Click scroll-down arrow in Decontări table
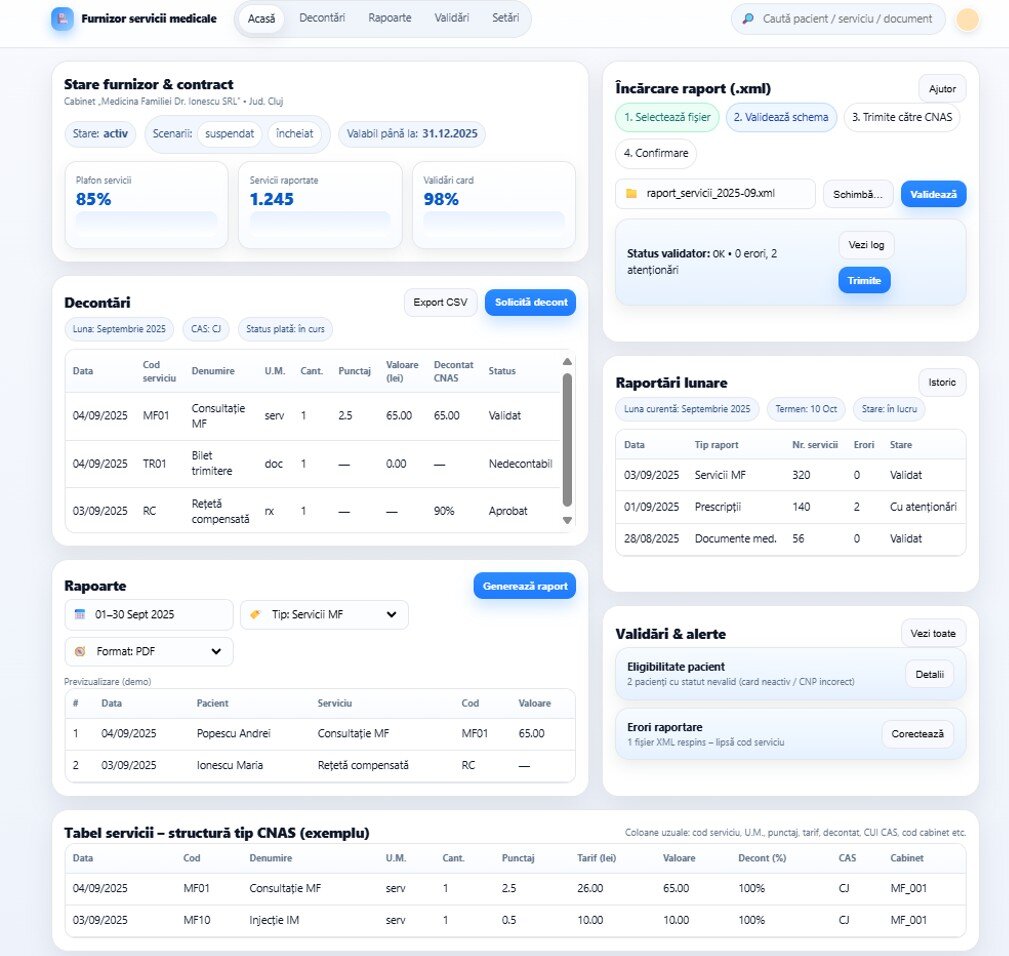 point(567,520)
